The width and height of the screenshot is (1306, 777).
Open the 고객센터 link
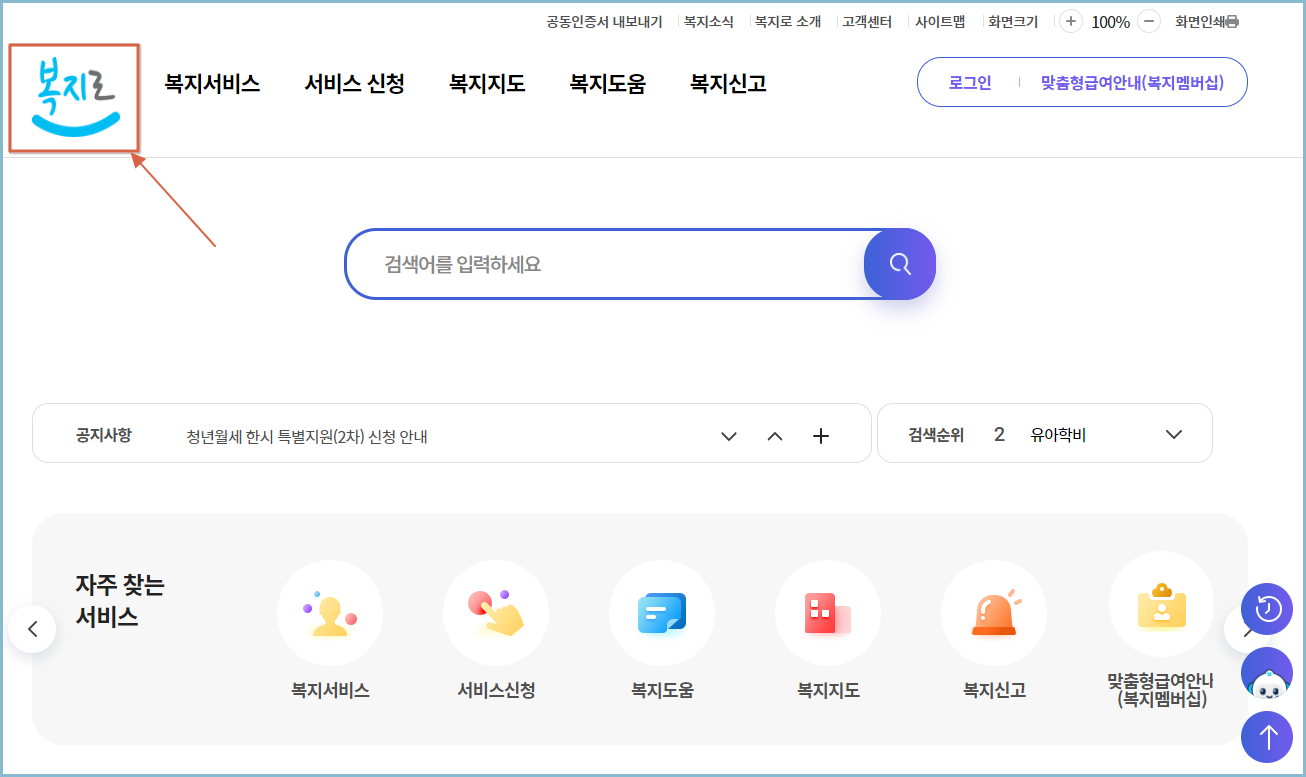tap(865, 20)
